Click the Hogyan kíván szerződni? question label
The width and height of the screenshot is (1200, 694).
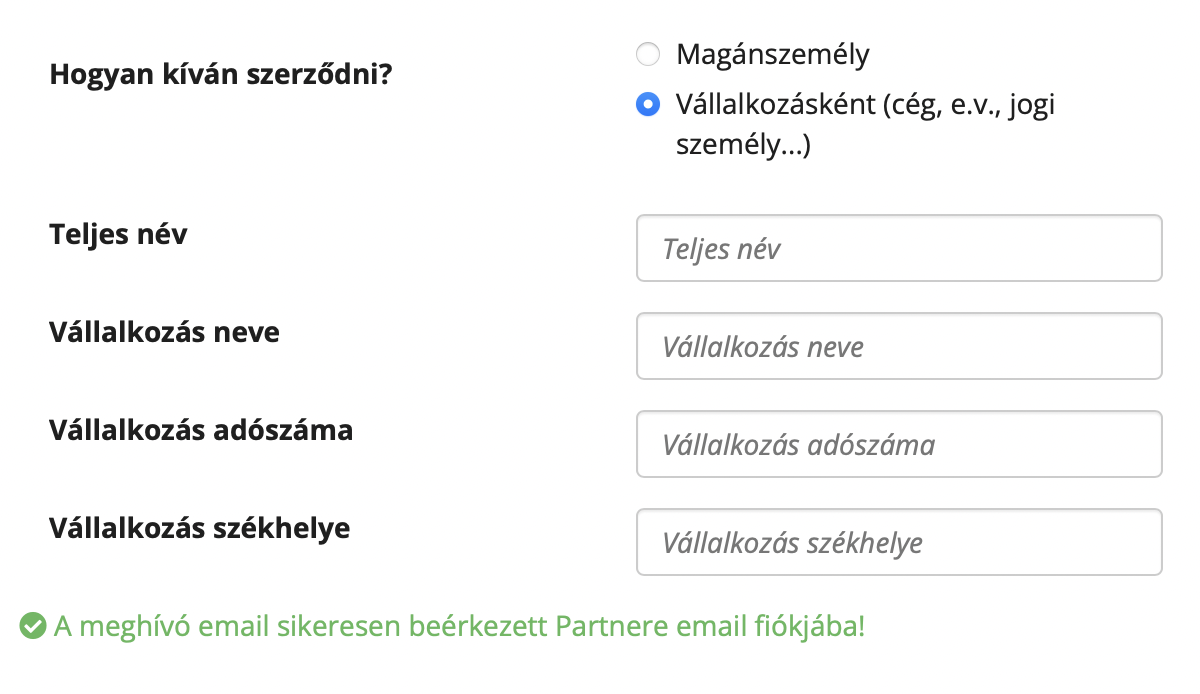tap(220, 75)
